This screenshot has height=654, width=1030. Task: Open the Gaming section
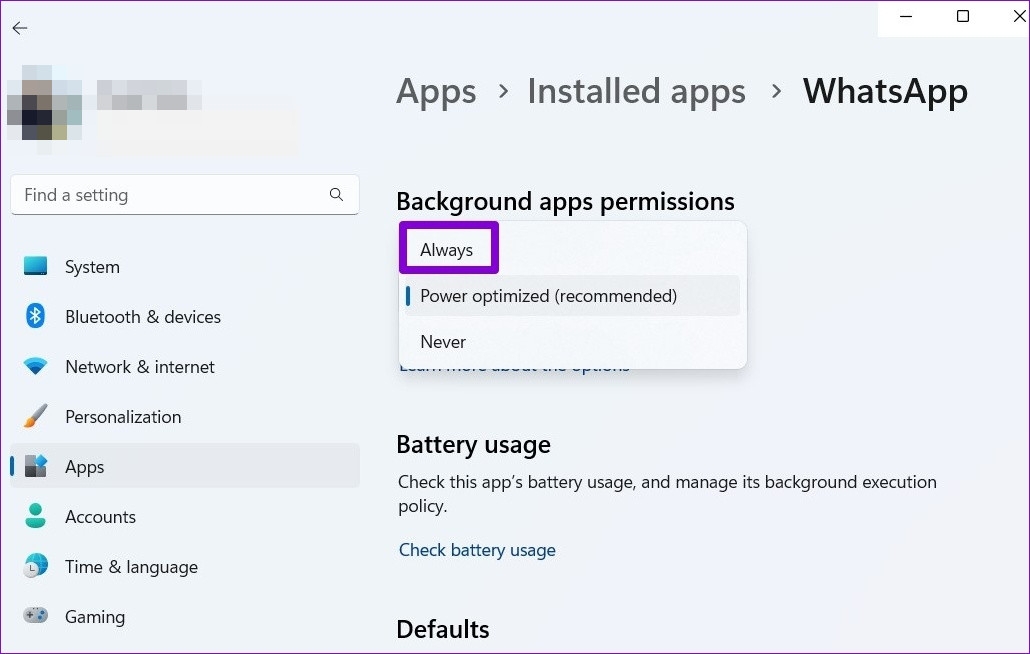click(36, 616)
